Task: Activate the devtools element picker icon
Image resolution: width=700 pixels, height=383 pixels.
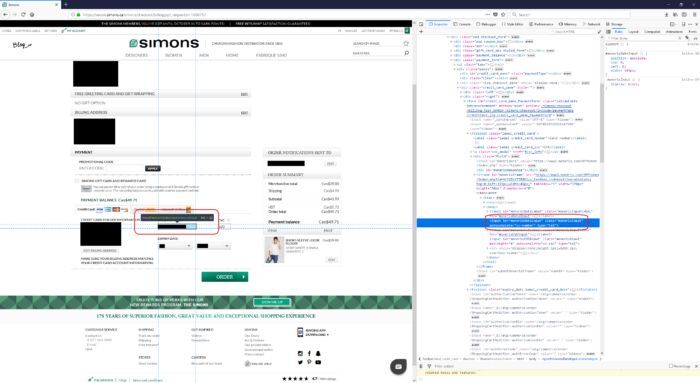Action: [x=421, y=24]
